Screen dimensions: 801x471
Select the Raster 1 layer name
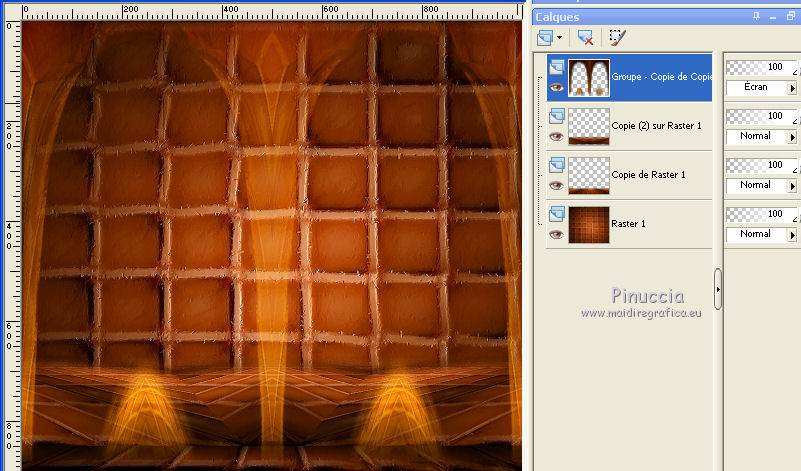pos(629,224)
